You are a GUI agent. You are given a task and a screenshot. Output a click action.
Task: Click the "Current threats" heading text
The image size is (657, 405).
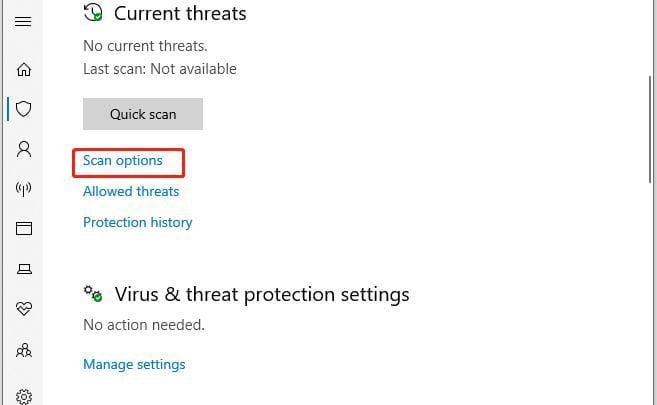pyautogui.click(x=180, y=14)
